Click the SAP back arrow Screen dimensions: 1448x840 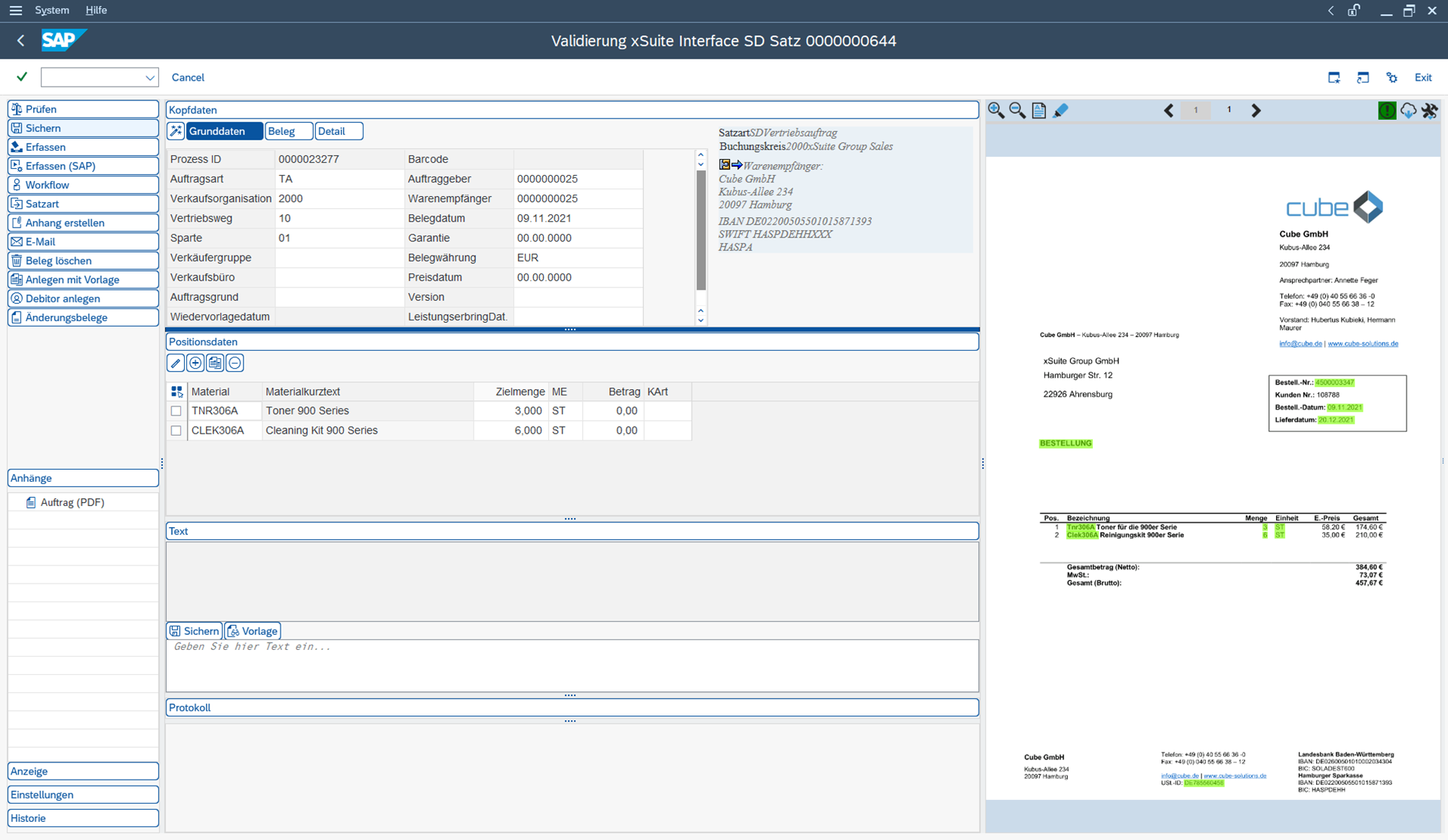point(20,41)
